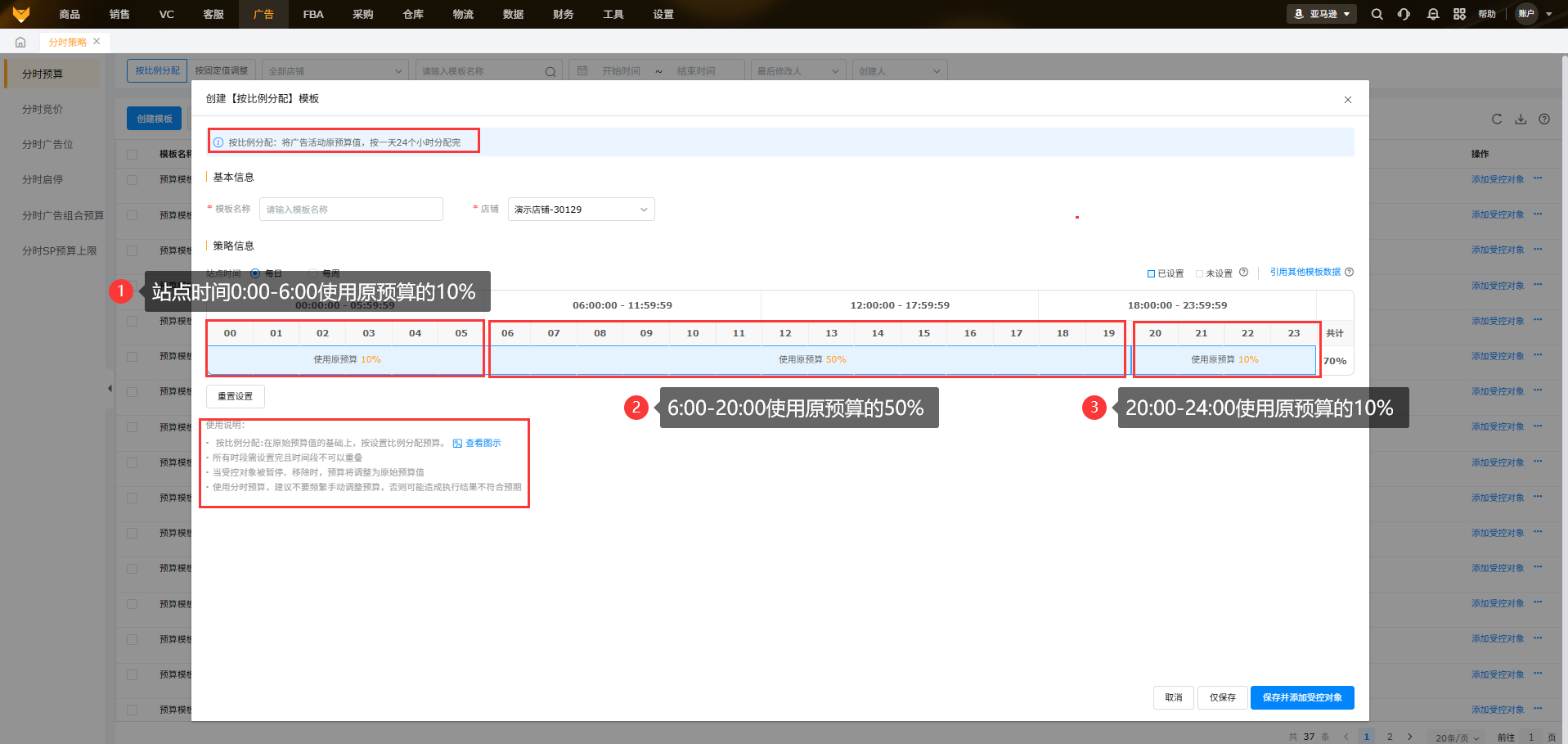Go to the next page arrow

[x=1410, y=737]
